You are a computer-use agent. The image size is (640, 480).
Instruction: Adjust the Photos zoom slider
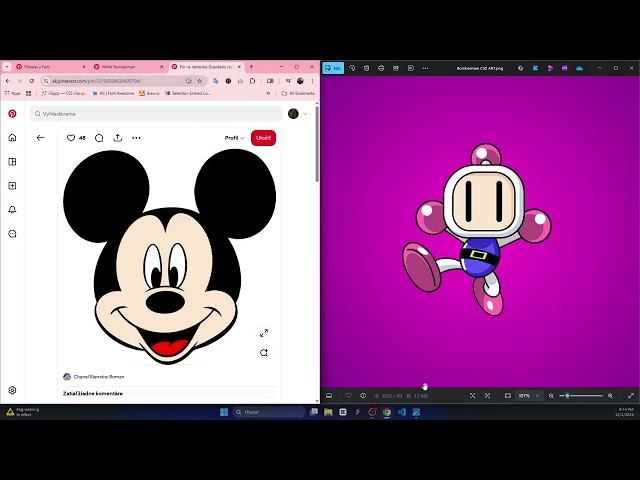click(x=581, y=396)
